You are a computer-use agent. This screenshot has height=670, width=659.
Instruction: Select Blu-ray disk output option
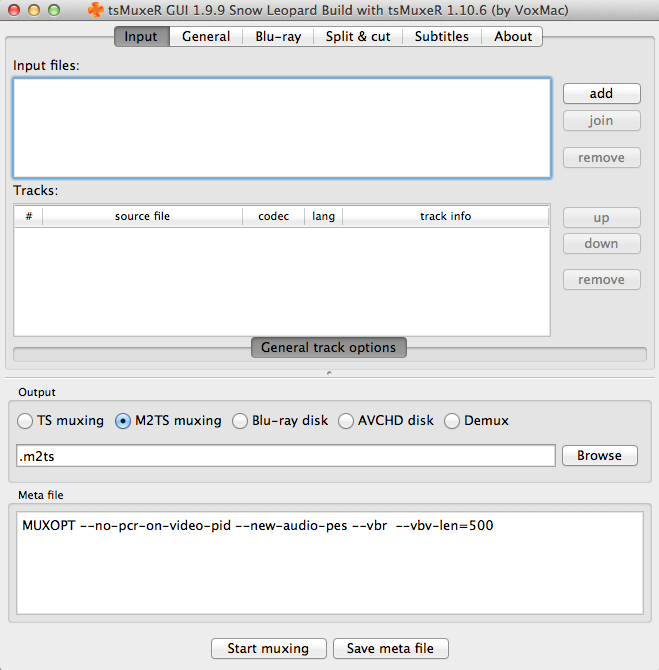coord(240,421)
